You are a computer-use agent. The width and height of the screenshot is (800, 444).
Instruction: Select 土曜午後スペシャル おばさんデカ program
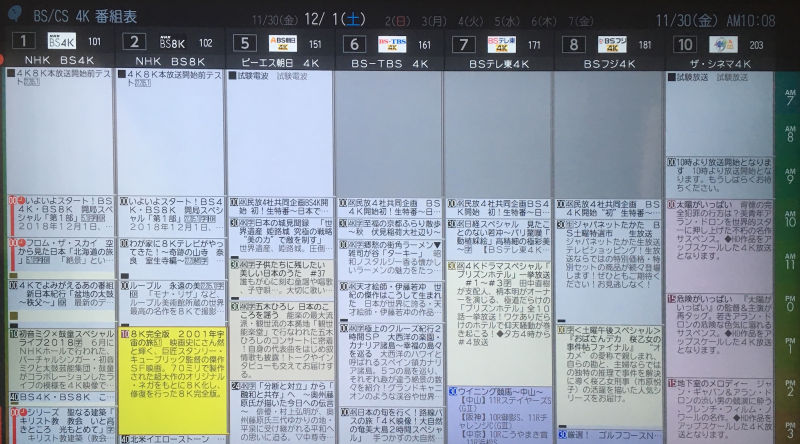pyautogui.click(x=609, y=376)
